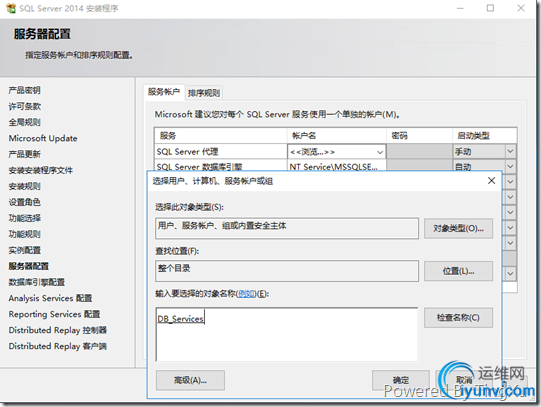Close the SQL Server 2014 setup window
This screenshot has height=407, width=541.
click(x=521, y=8)
